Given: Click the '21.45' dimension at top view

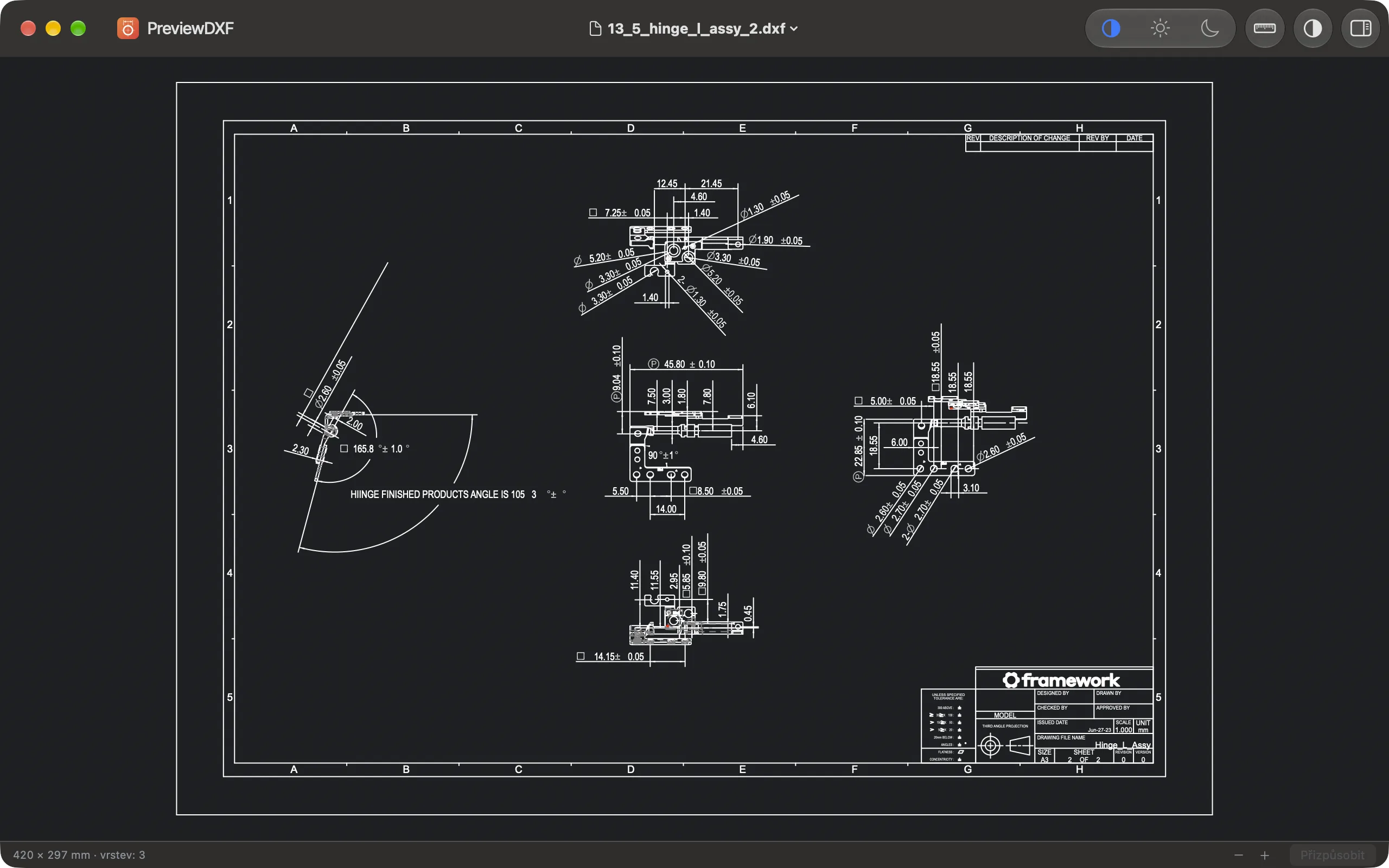Looking at the screenshot, I should click(711, 184).
